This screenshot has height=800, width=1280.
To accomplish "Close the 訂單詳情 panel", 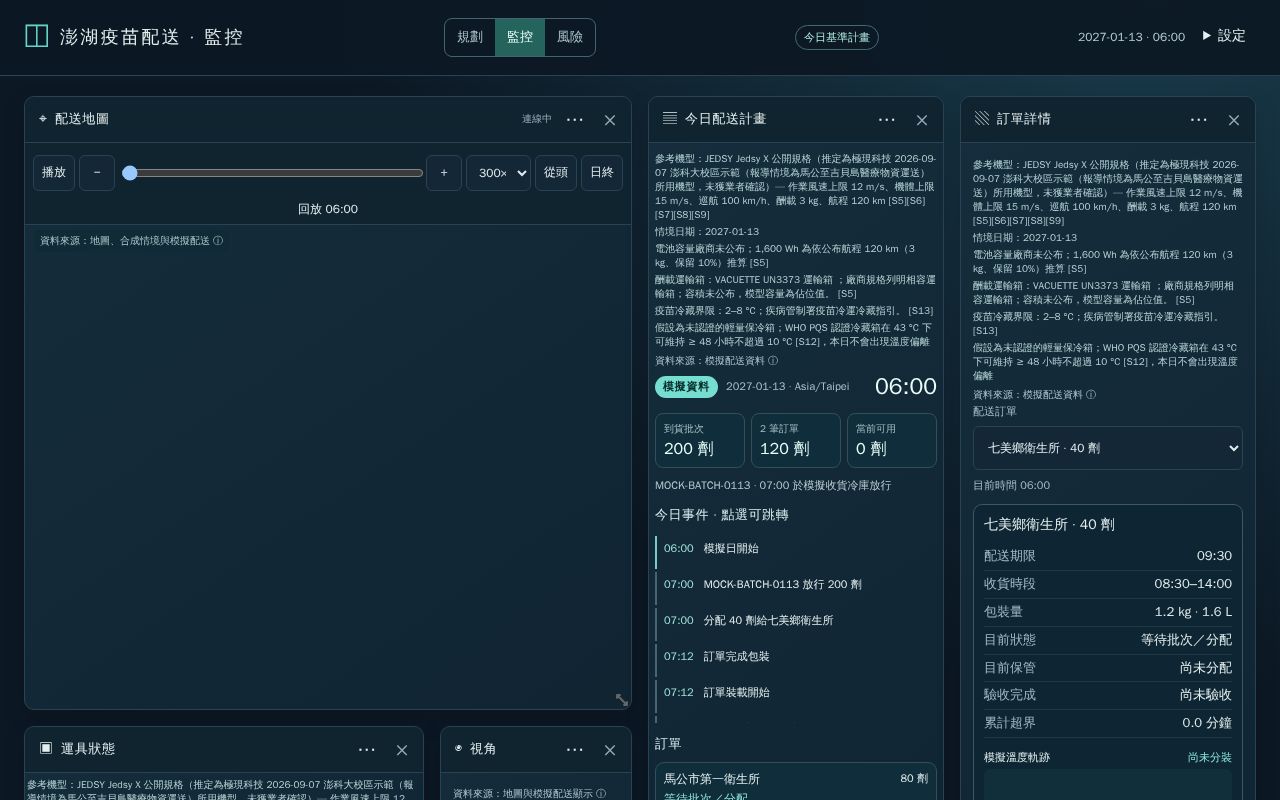I will pos(1234,120).
